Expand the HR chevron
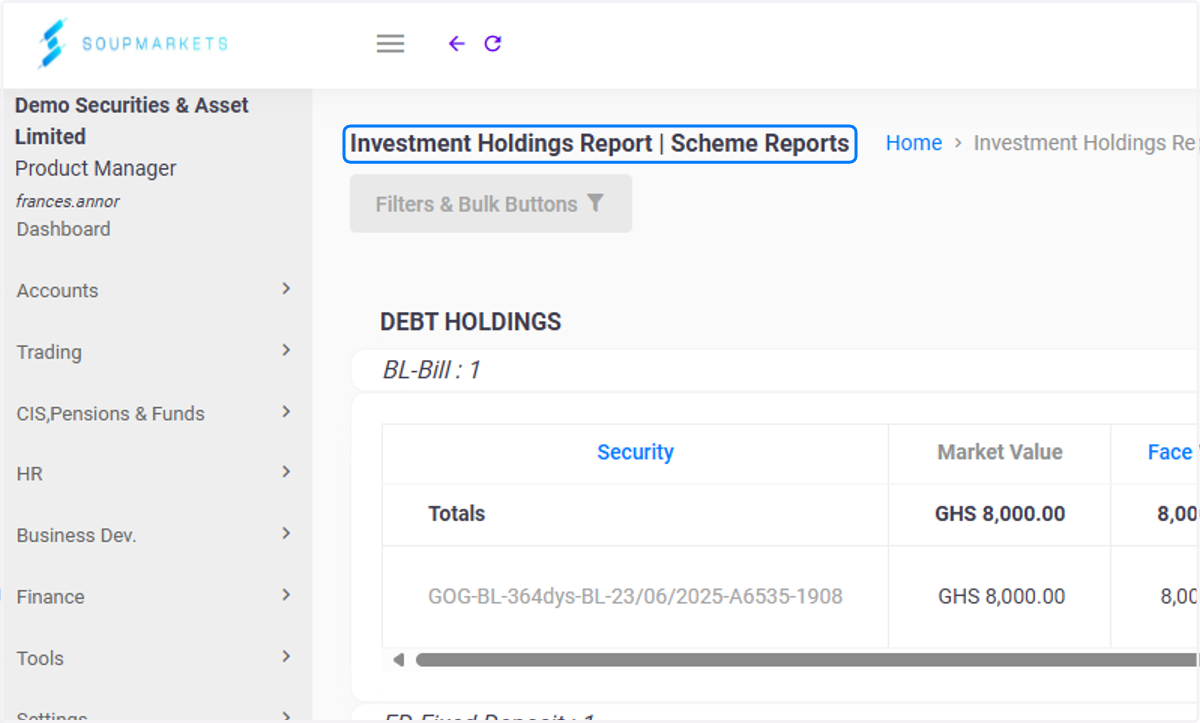Image resolution: width=1200 pixels, height=723 pixels. pyautogui.click(x=286, y=472)
